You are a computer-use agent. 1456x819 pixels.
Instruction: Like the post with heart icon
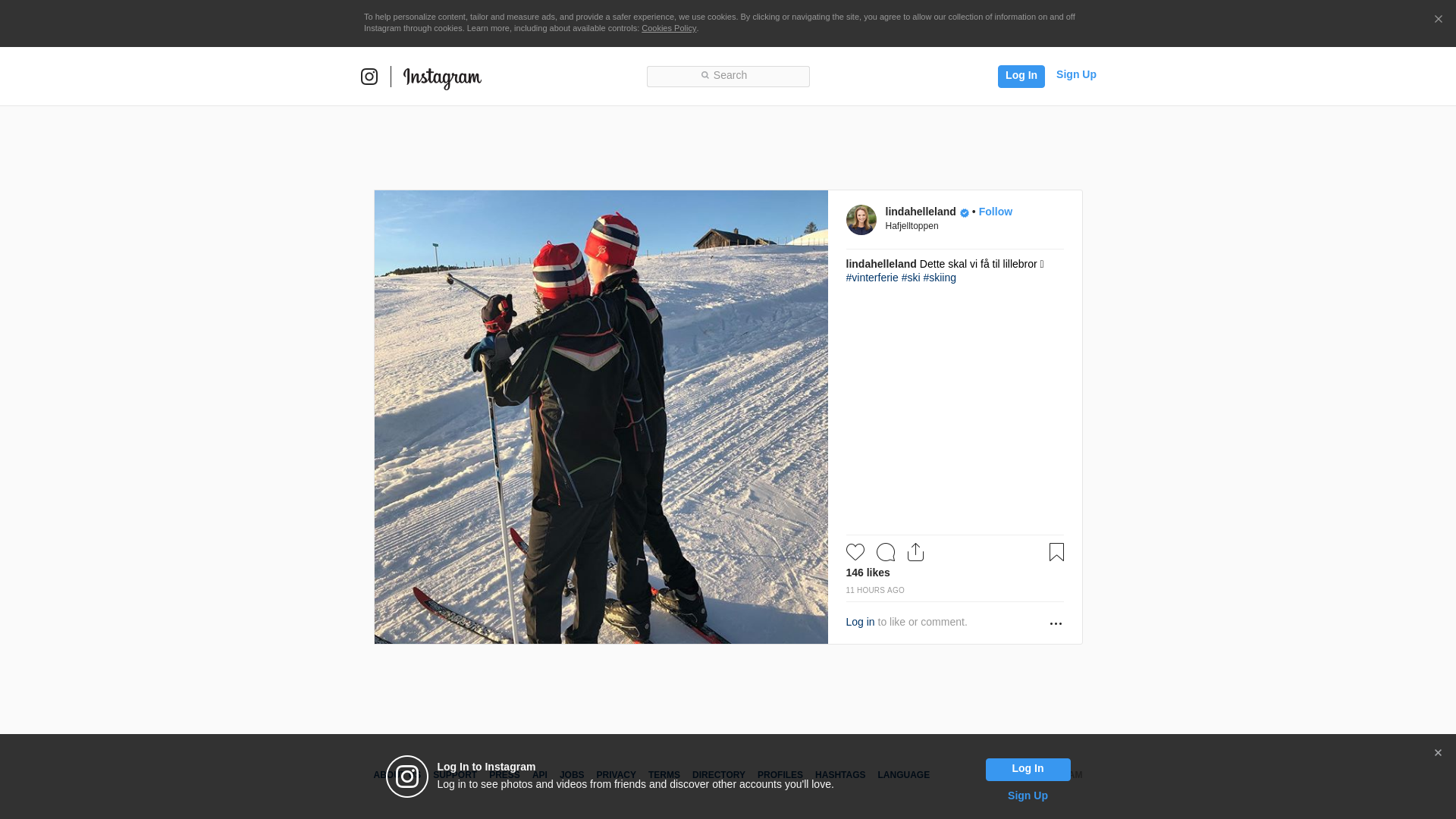point(855,552)
